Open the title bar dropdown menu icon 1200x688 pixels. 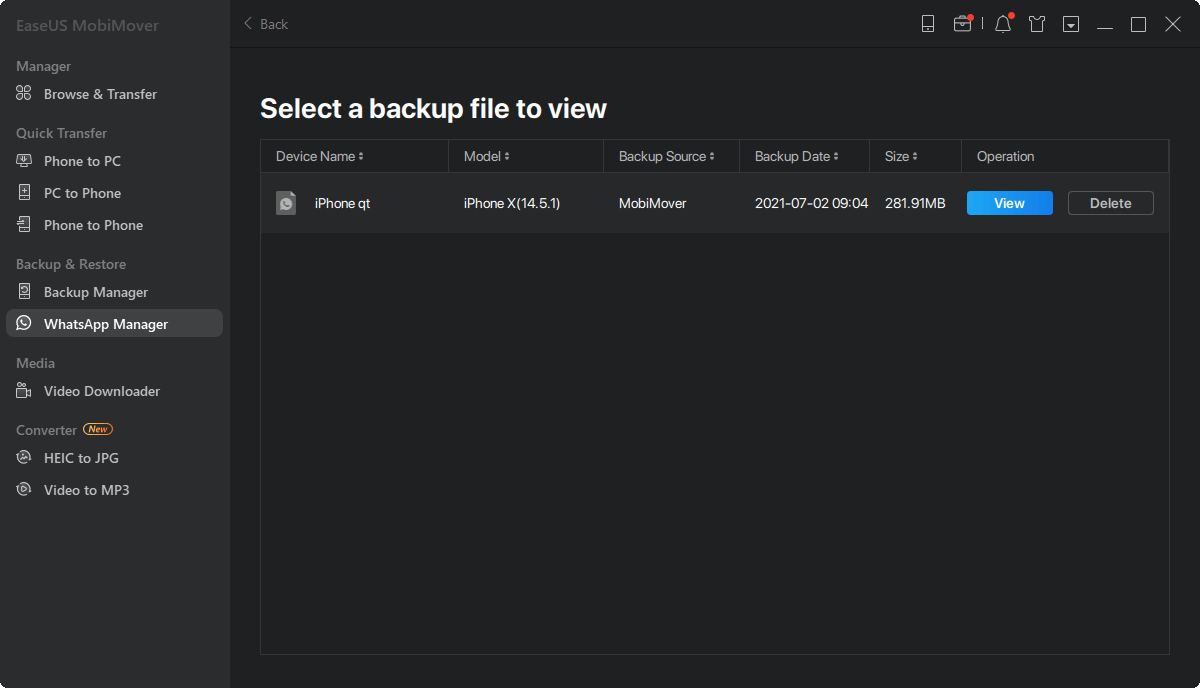(x=1071, y=24)
